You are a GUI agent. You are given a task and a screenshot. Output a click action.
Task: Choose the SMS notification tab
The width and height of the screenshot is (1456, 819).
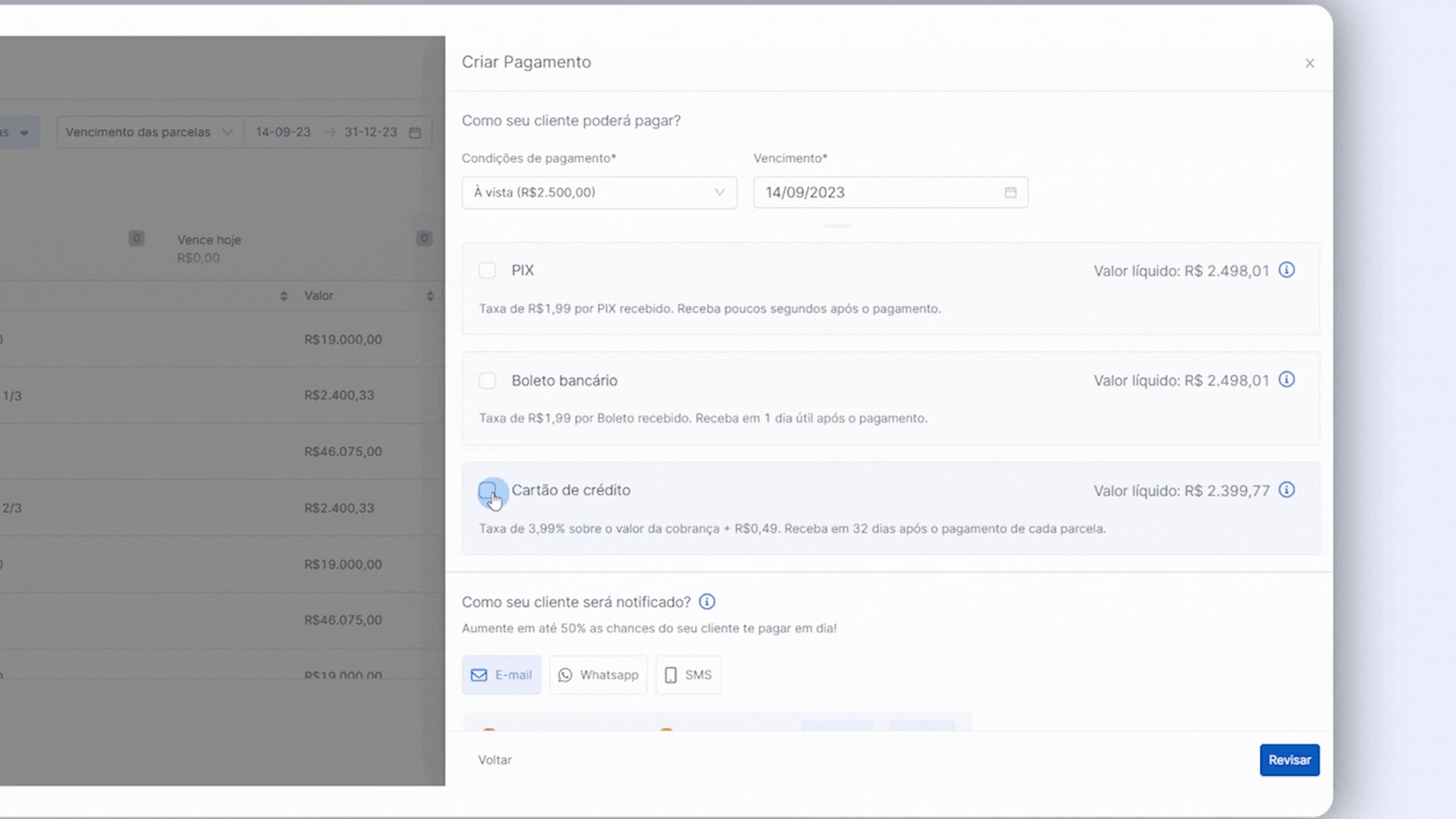(x=688, y=675)
